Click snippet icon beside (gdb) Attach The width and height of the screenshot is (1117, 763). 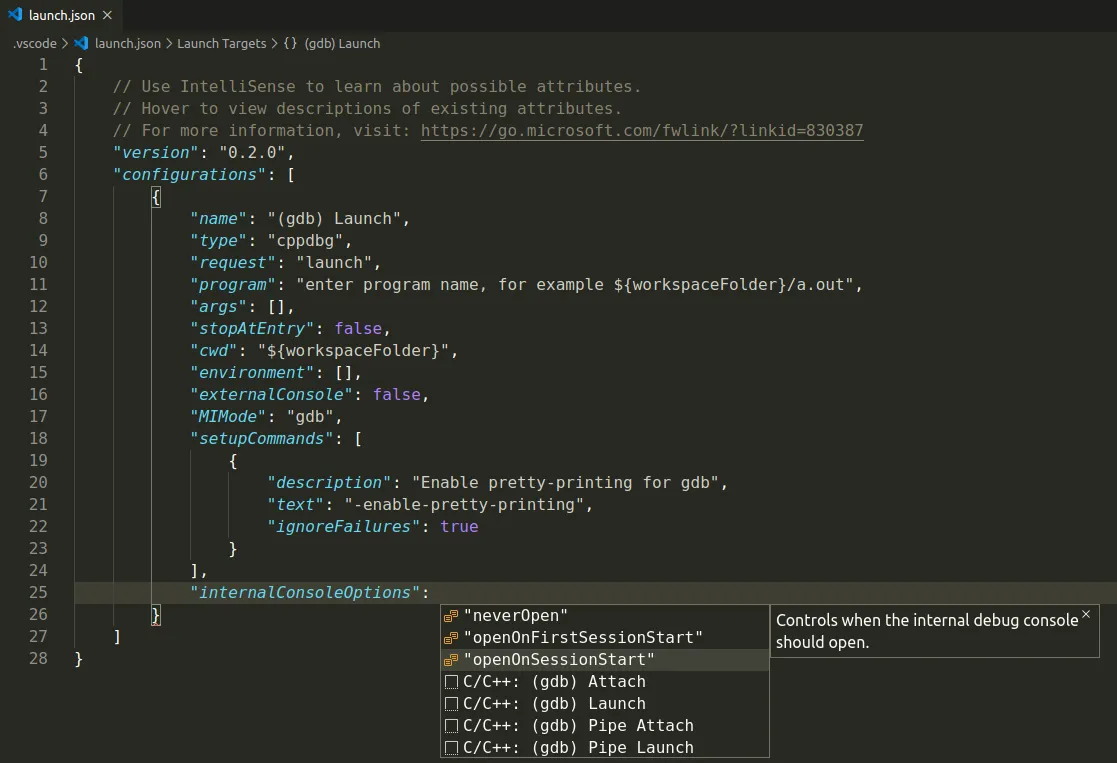click(451, 682)
